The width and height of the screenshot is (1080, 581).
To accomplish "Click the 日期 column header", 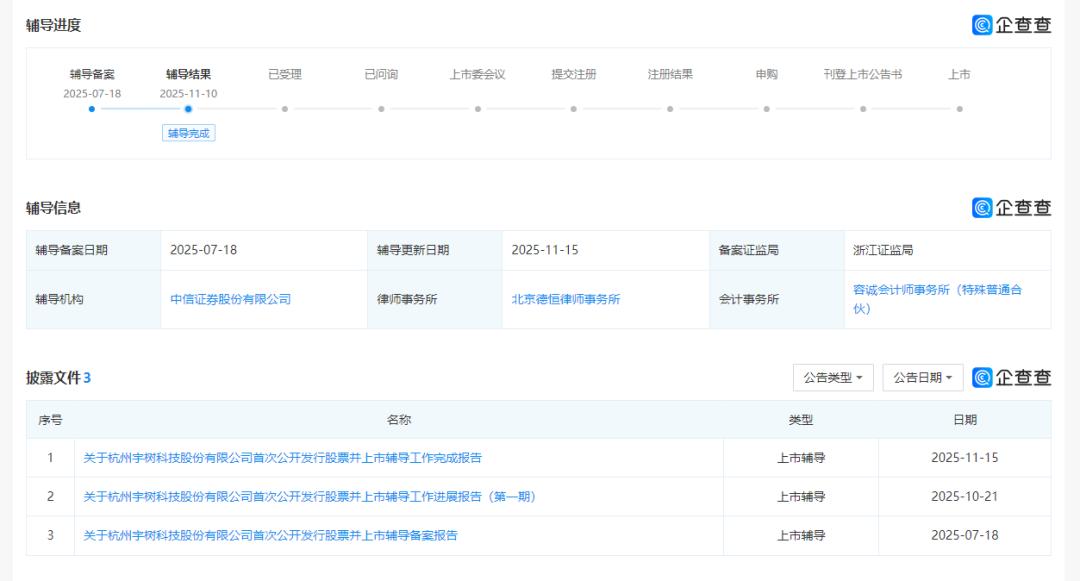I will tap(965, 419).
